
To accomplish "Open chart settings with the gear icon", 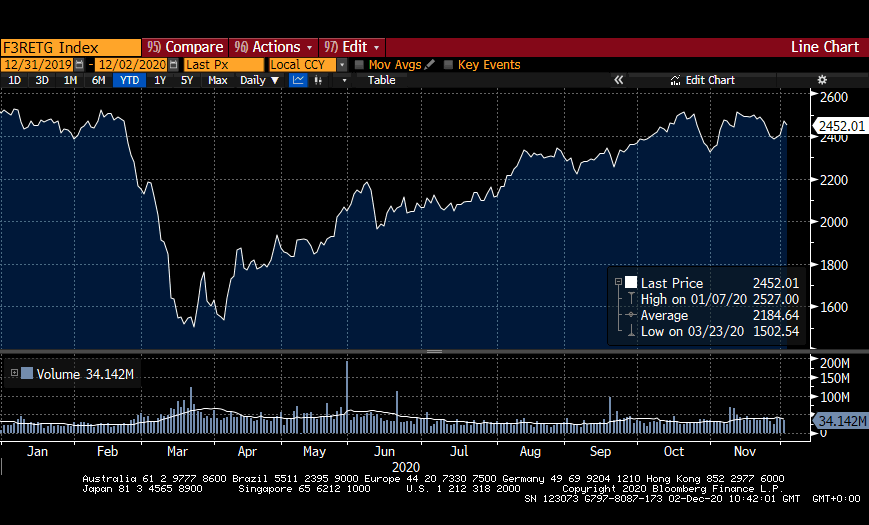I will [x=822, y=80].
